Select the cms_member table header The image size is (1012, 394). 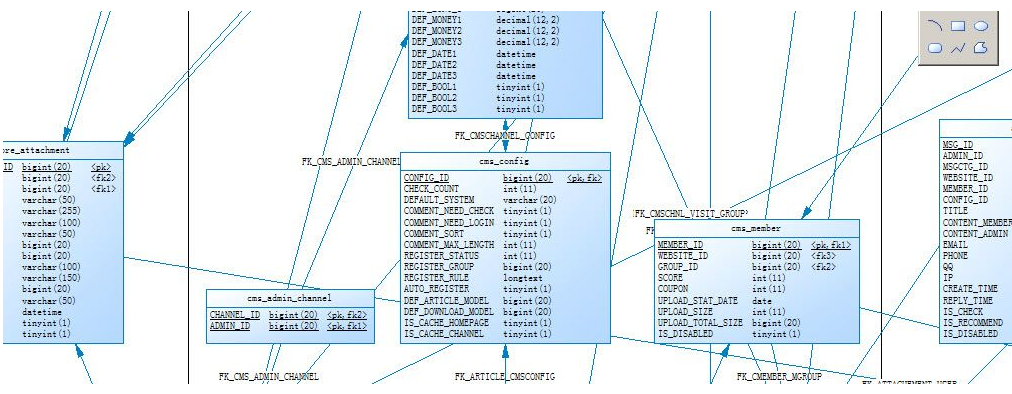click(756, 228)
